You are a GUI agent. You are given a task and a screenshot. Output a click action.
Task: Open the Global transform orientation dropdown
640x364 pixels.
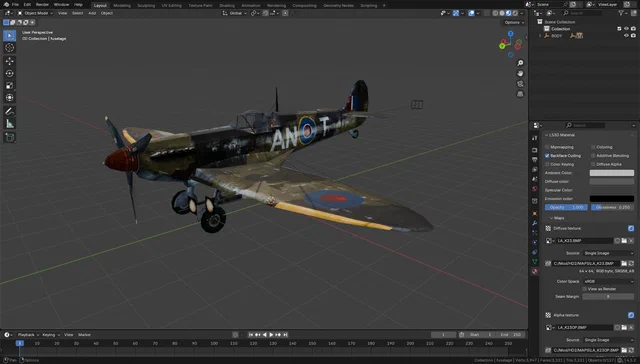click(234, 13)
